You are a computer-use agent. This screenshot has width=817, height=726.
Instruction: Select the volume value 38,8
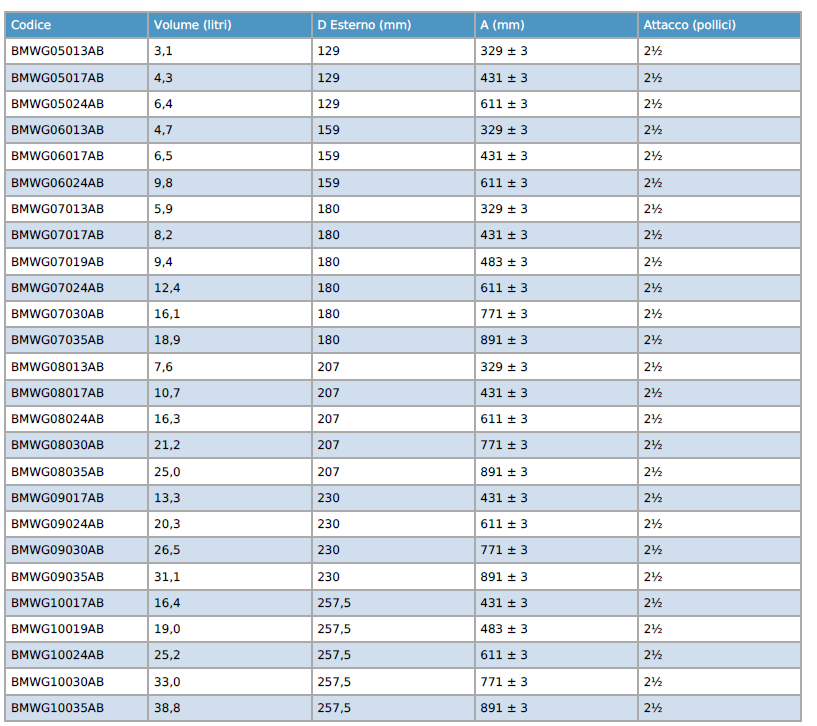167,708
